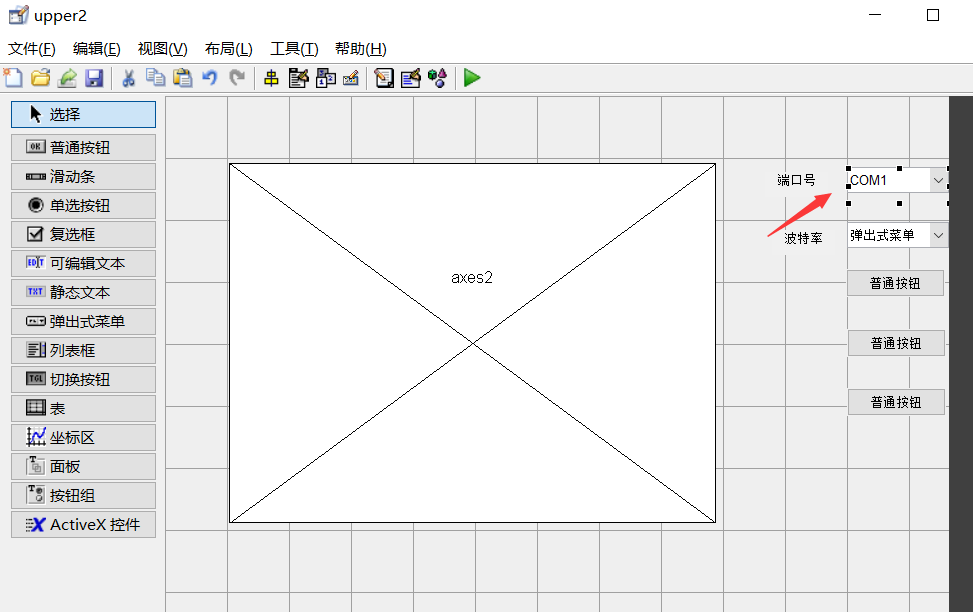The height and width of the screenshot is (612, 973).
Task: Pick the 可编辑文本 edit text component
Action: tap(83, 263)
